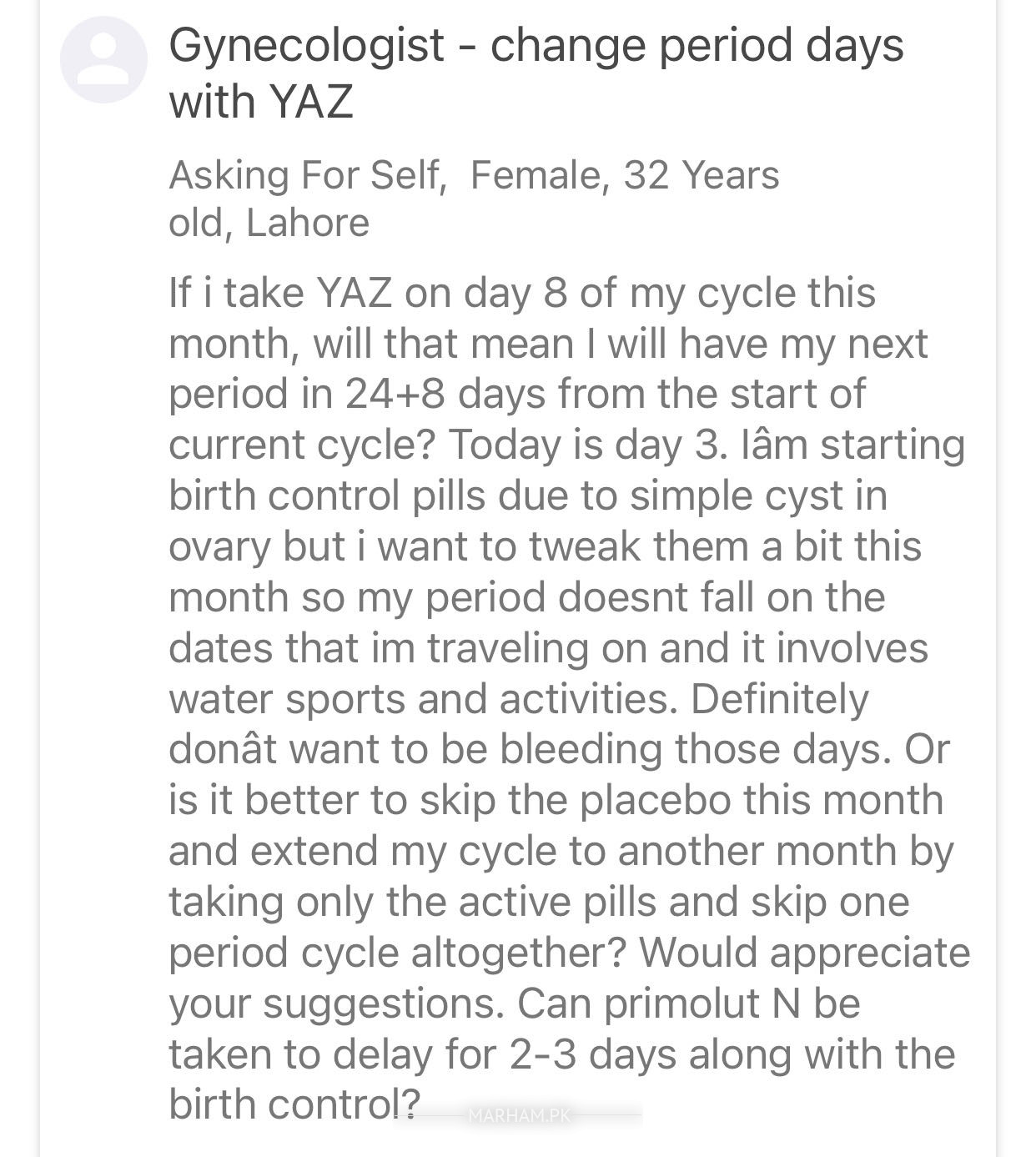Click the text 'Today is day 3'
The width and height of the screenshot is (1036, 1157).
(583, 445)
